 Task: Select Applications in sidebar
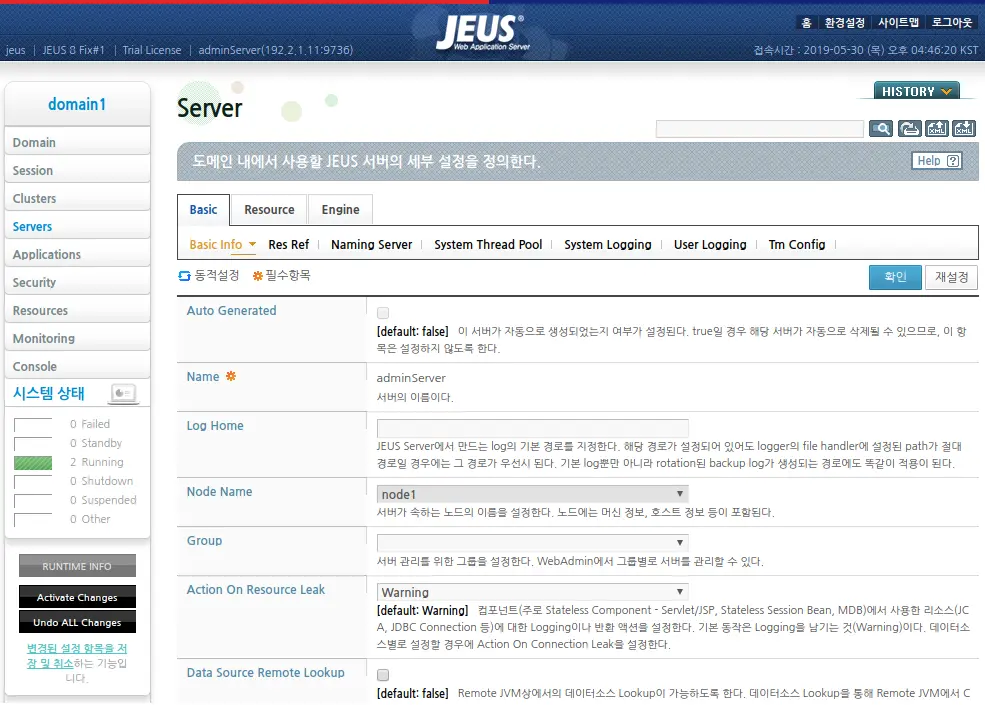tap(77, 254)
